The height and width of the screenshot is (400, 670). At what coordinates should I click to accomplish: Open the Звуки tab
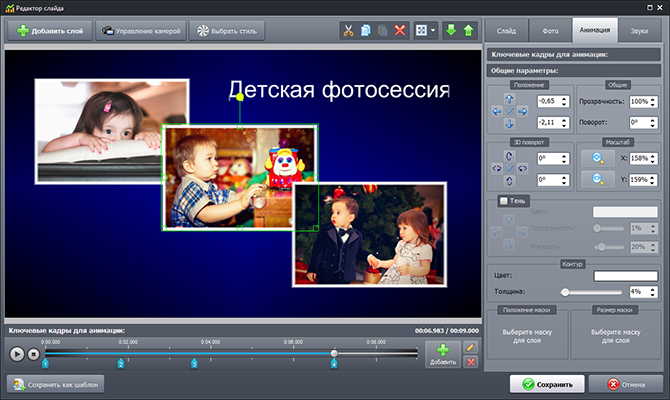click(639, 32)
